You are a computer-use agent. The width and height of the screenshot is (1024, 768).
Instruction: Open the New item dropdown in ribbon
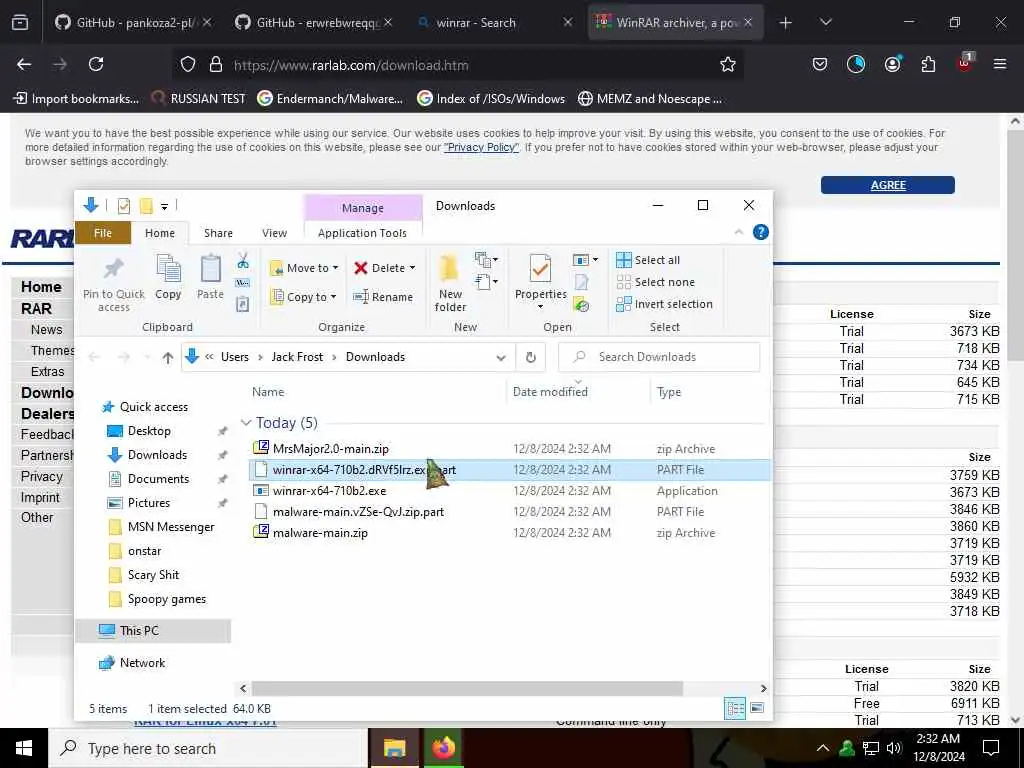pyautogui.click(x=487, y=260)
